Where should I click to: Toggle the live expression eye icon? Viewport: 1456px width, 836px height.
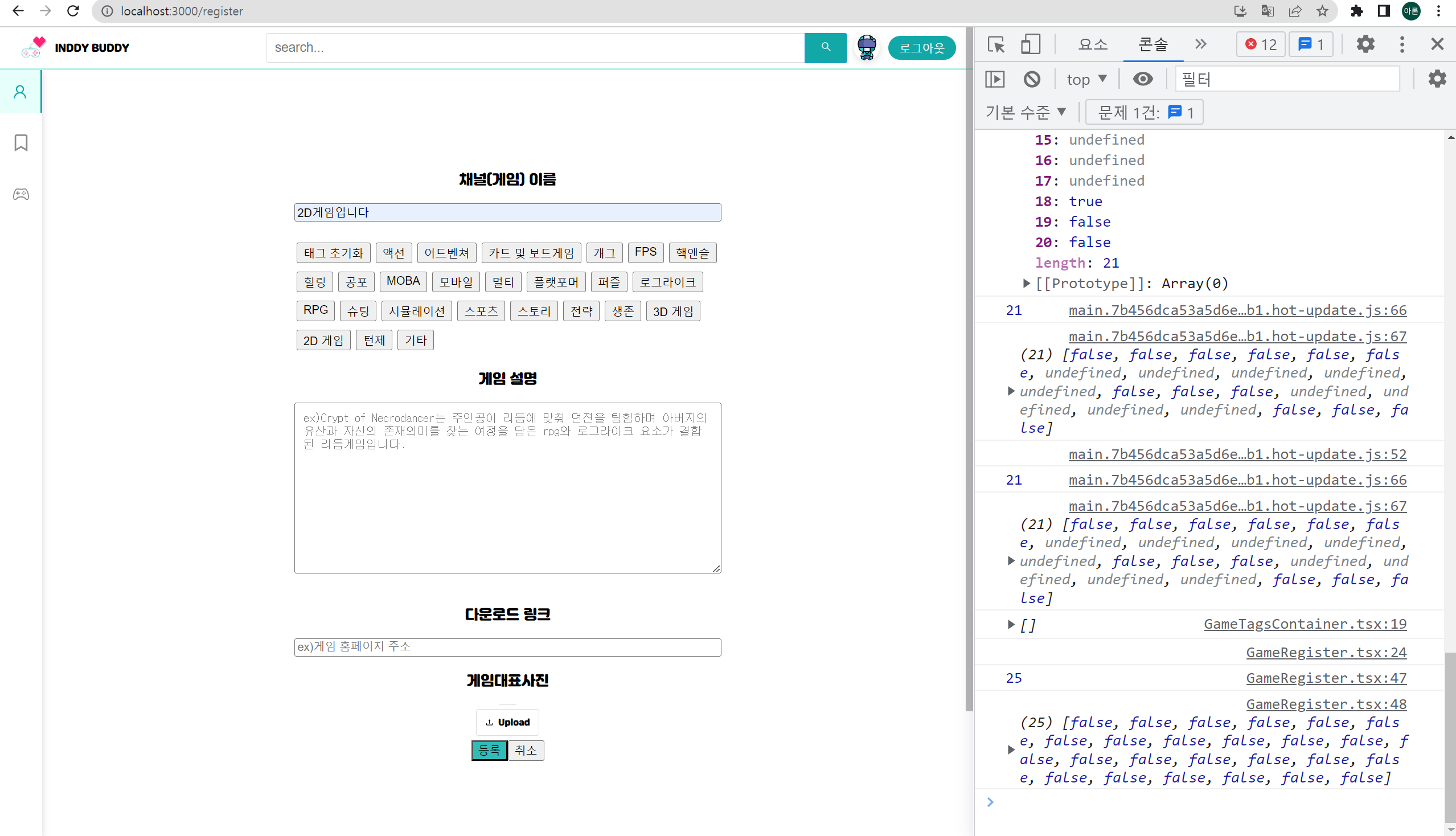tap(1142, 79)
